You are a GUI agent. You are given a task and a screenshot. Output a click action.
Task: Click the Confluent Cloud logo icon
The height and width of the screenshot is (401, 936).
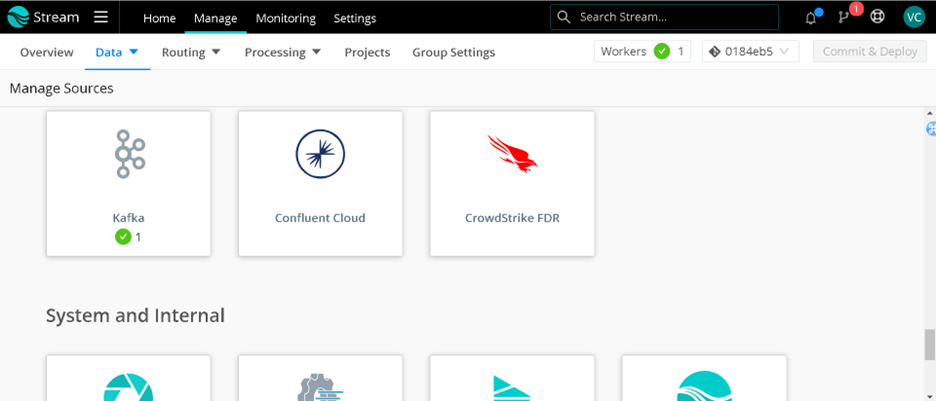[x=321, y=153]
